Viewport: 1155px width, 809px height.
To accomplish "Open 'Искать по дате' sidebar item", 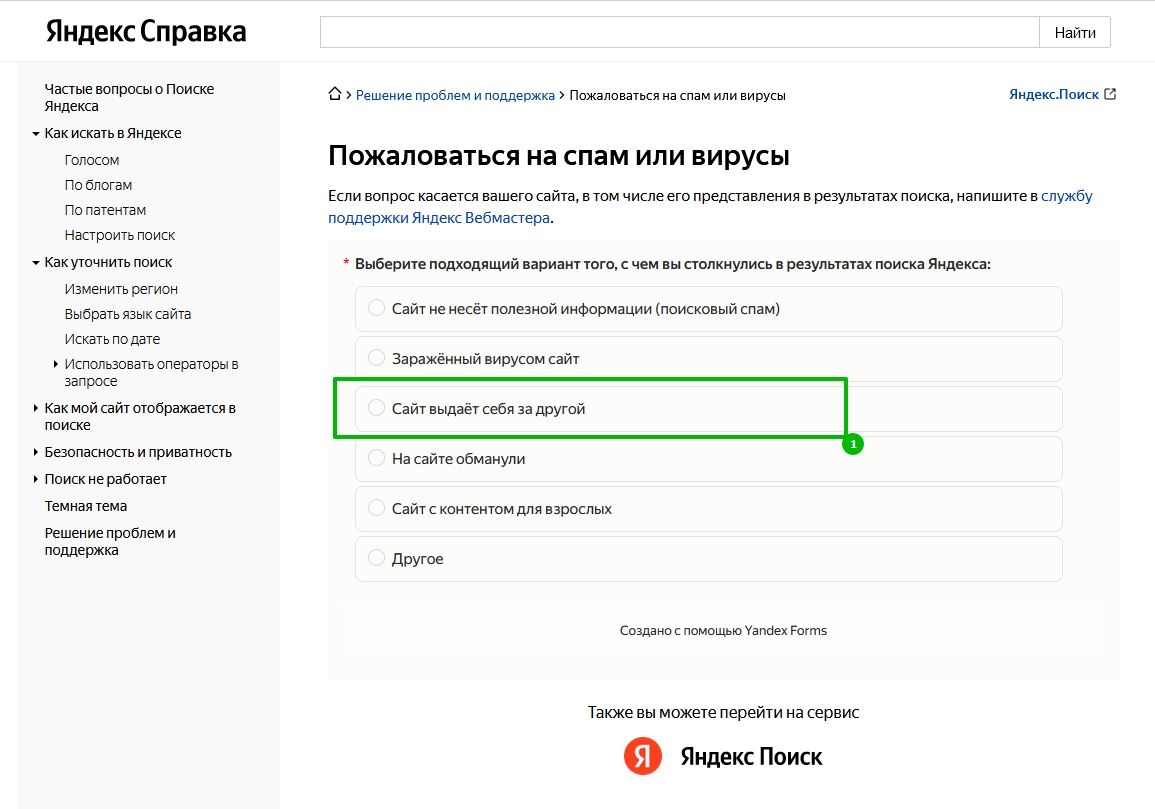I will 112,339.
